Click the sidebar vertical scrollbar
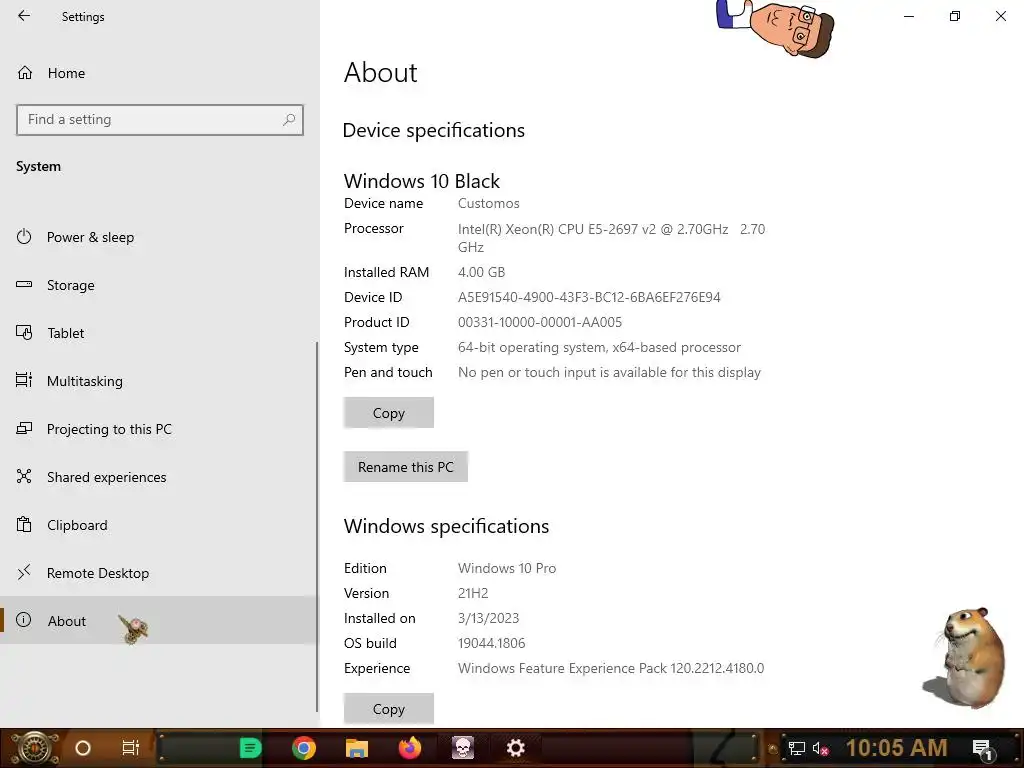The width and height of the screenshot is (1024, 768). 317,526
